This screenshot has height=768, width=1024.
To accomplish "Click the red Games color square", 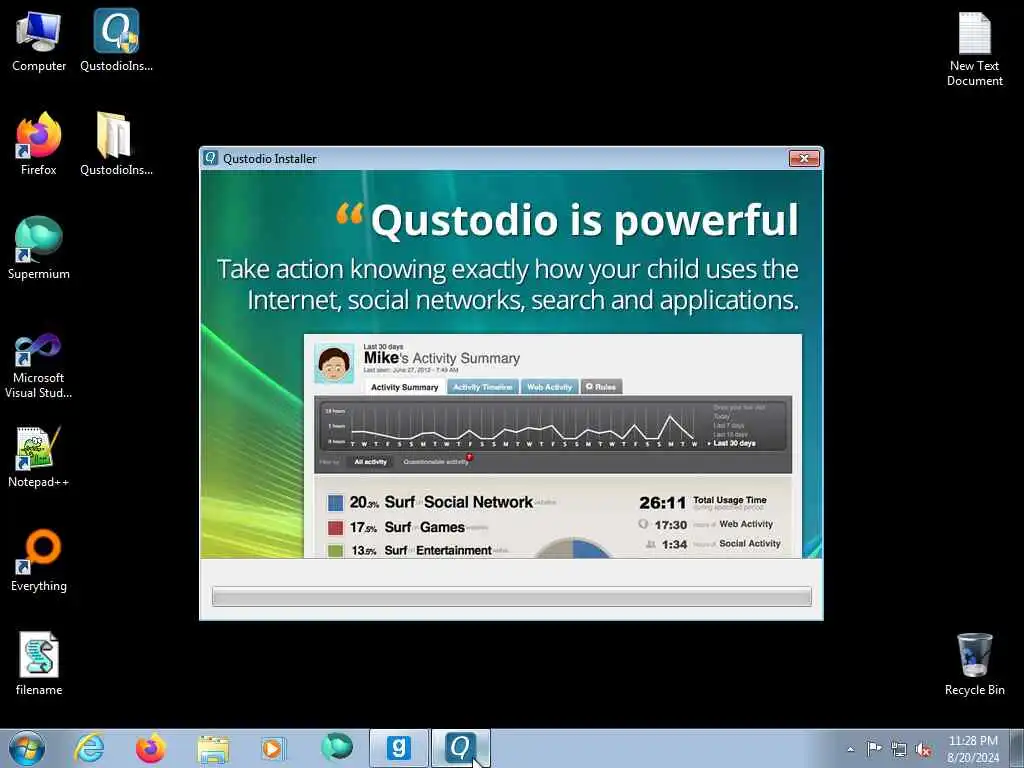I will click(335, 527).
